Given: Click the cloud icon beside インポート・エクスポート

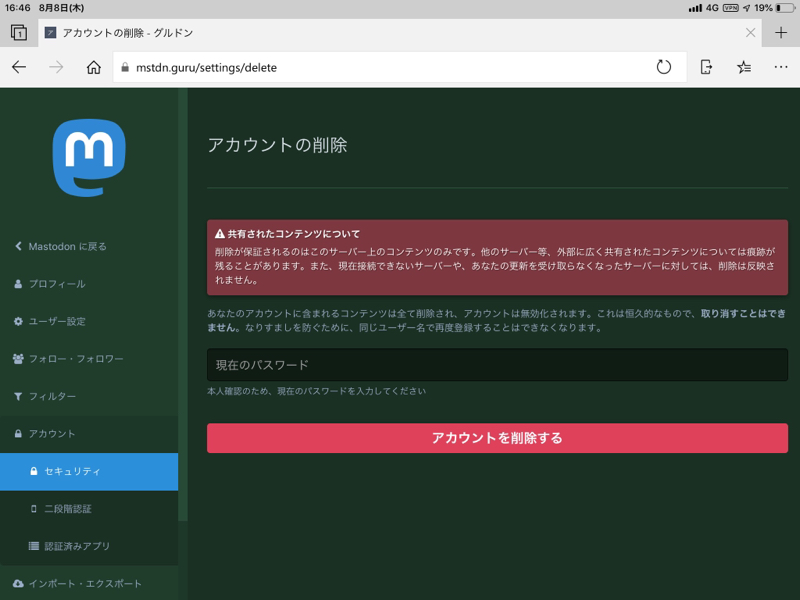Looking at the screenshot, I should click(18, 583).
